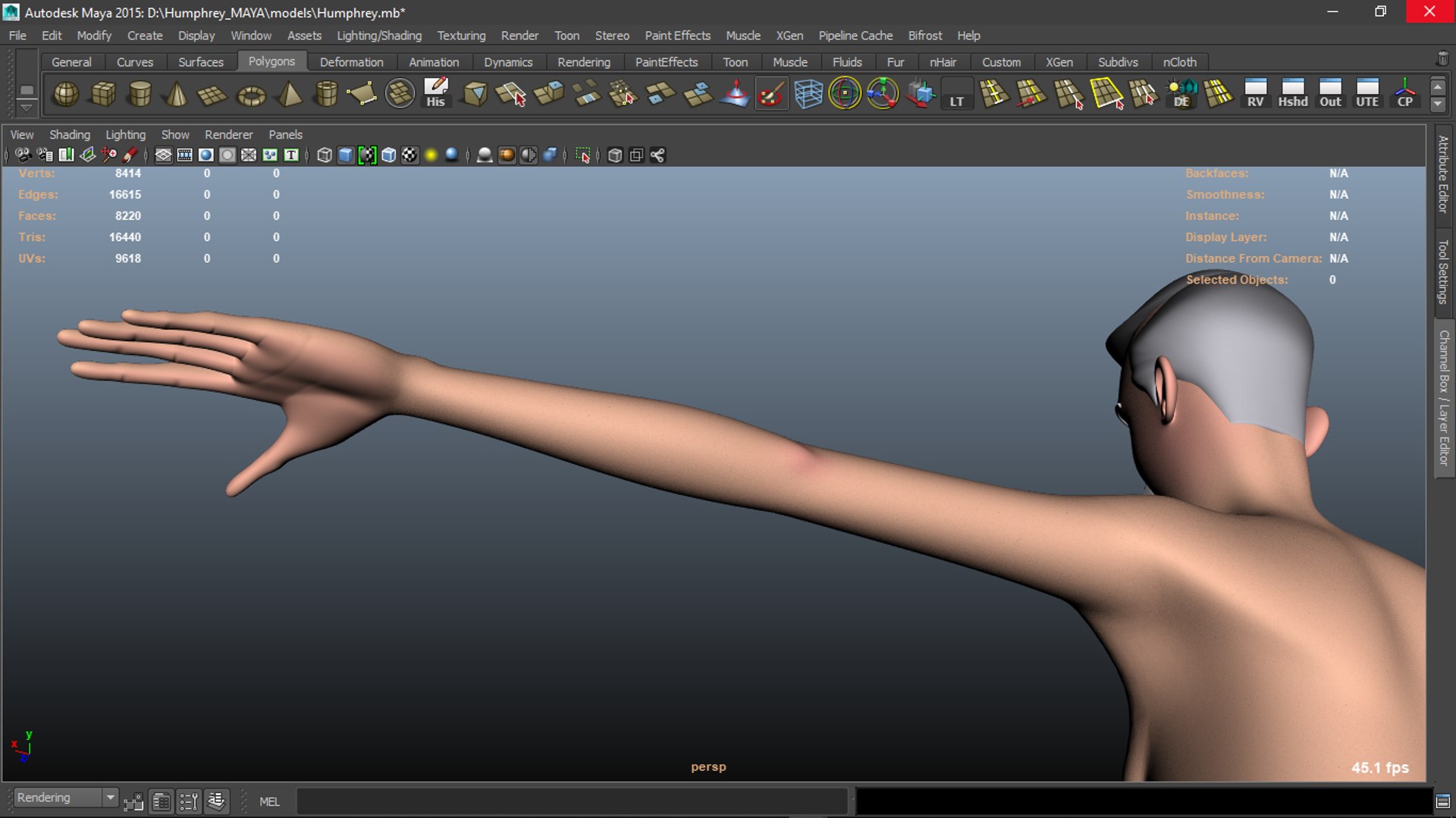Screen dimensions: 1456x818
Task: Toggle isolate select in viewport toolbar
Action: click(x=582, y=155)
